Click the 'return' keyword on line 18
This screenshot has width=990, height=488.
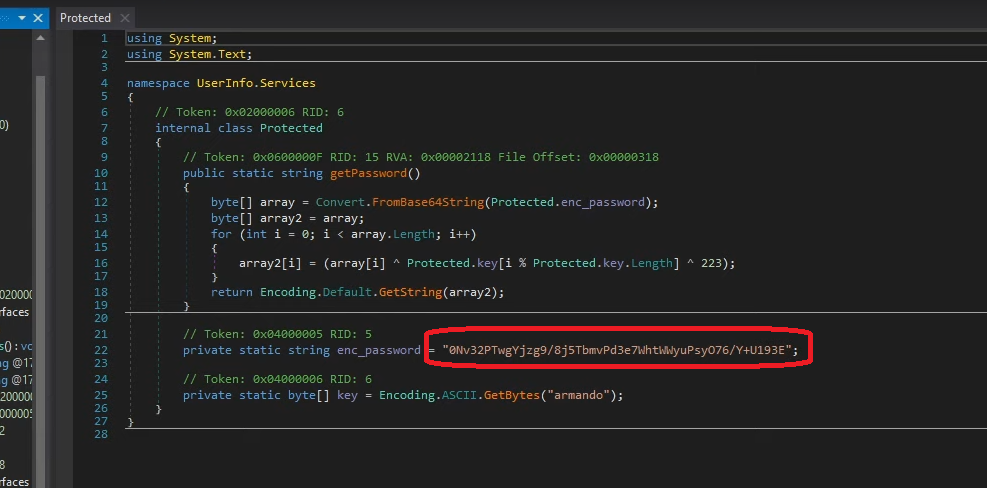tap(232, 292)
